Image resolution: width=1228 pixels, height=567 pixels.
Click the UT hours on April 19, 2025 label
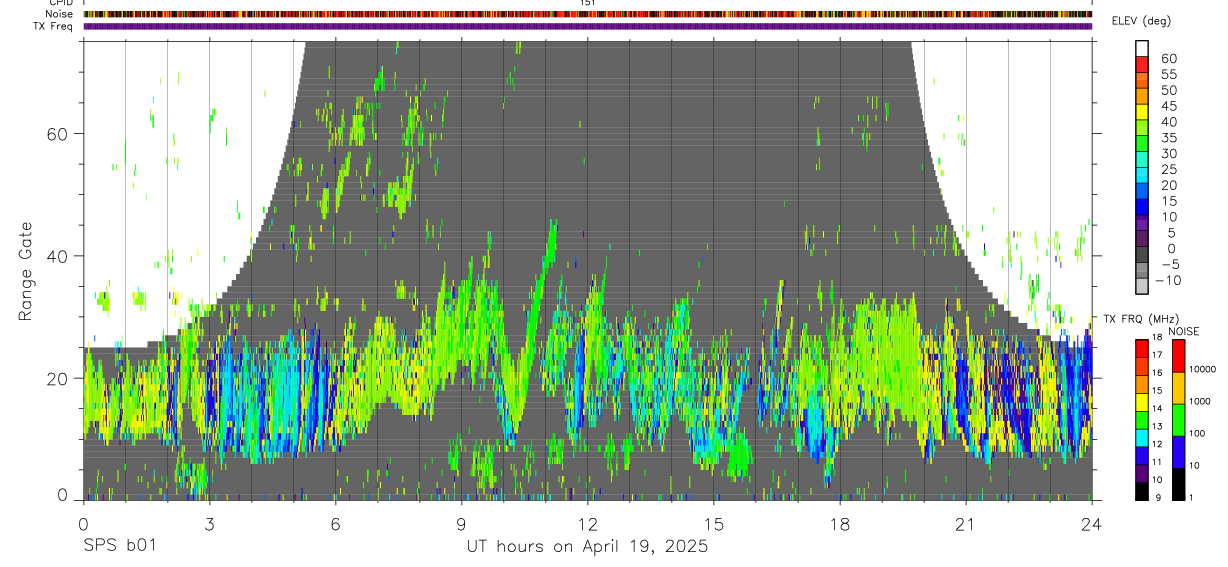coord(587,547)
